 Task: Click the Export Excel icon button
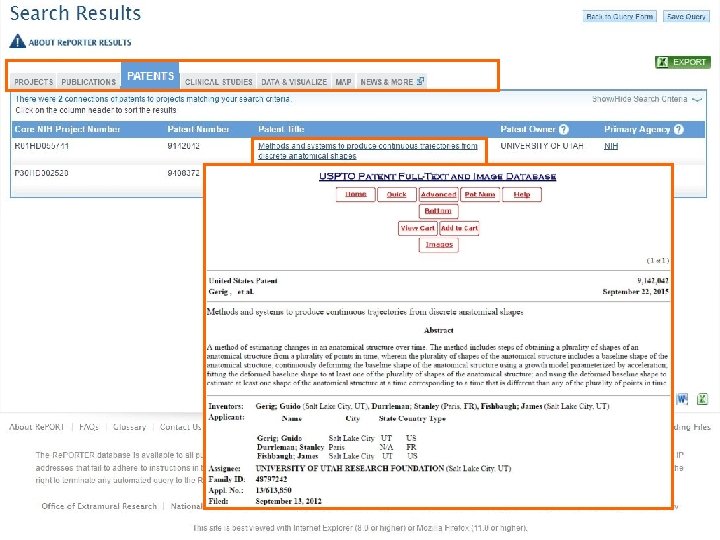click(x=683, y=62)
